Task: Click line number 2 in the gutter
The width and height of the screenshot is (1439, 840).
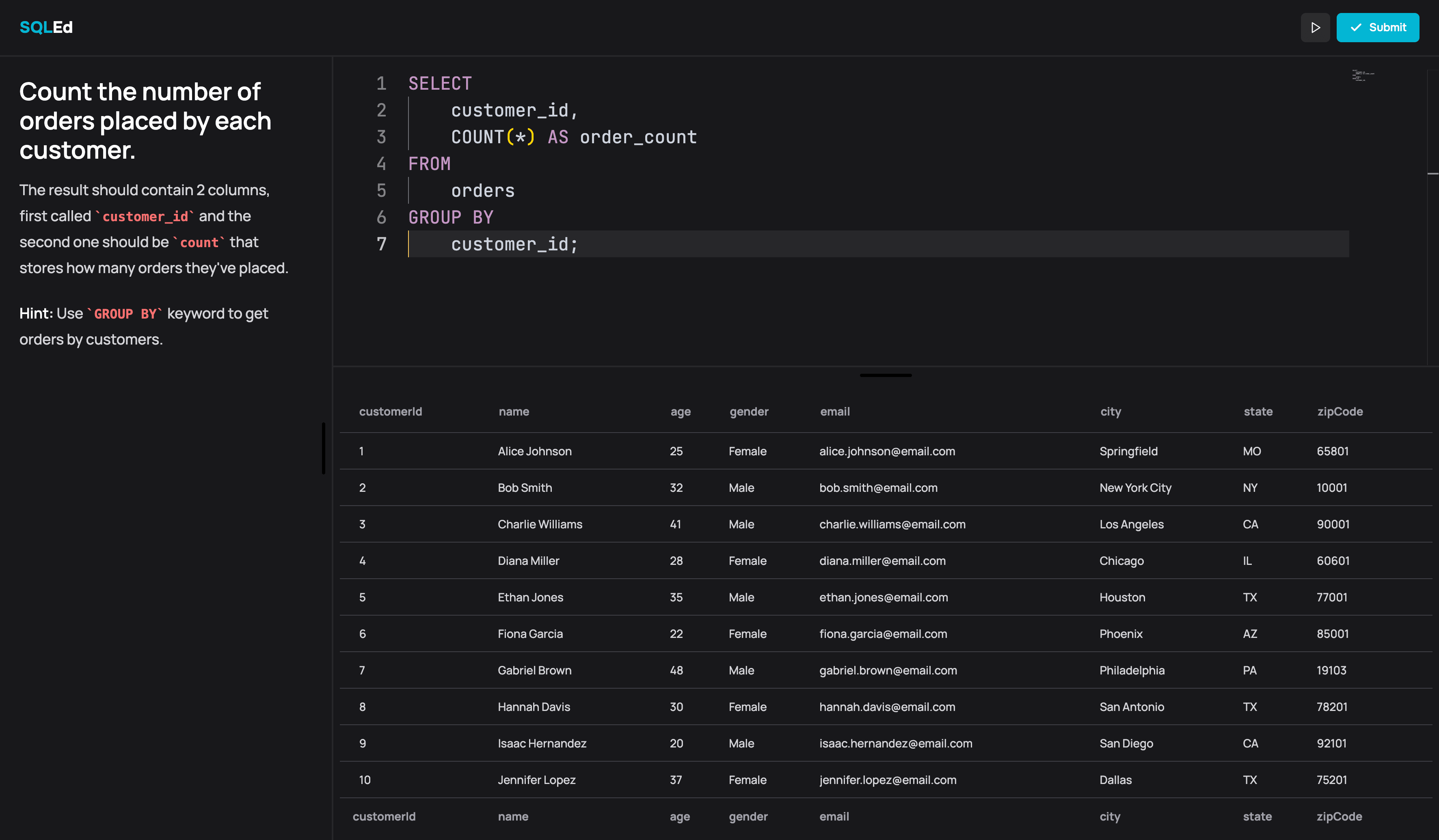Action: pos(381,110)
